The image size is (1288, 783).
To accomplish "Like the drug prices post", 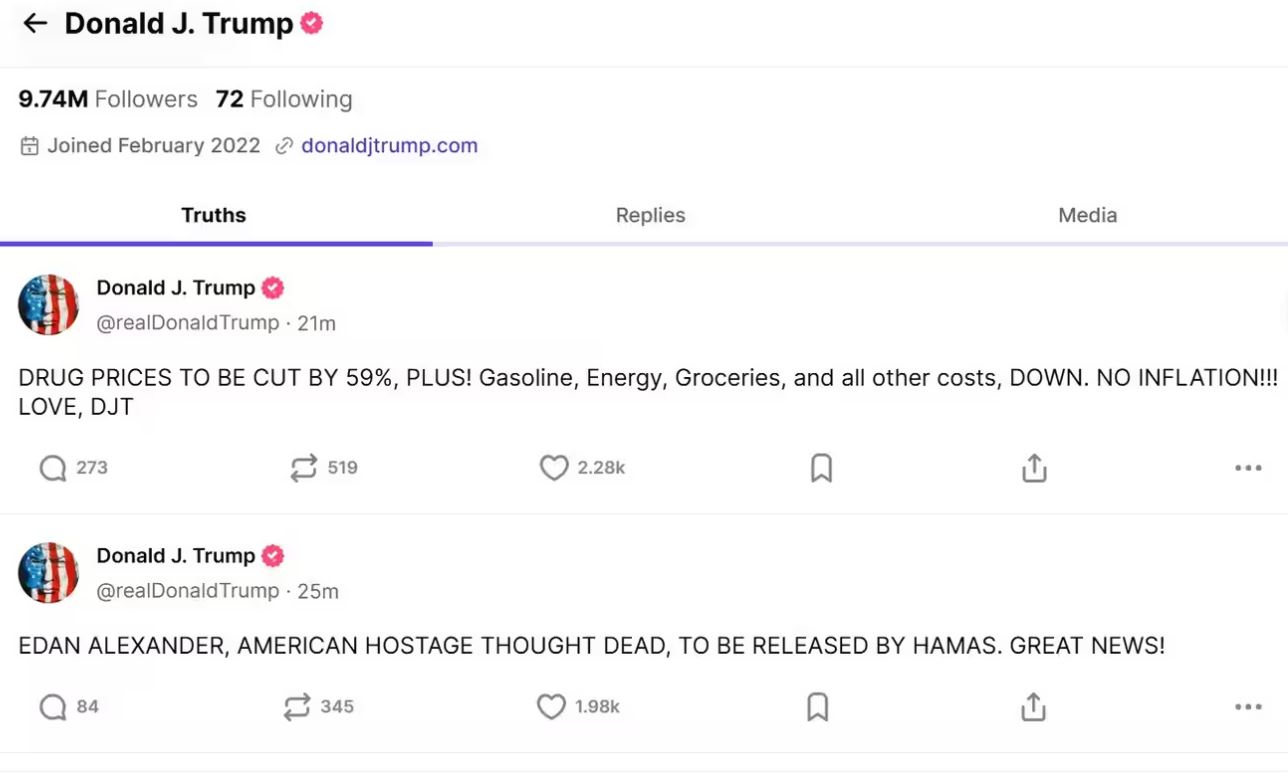I will 554,468.
